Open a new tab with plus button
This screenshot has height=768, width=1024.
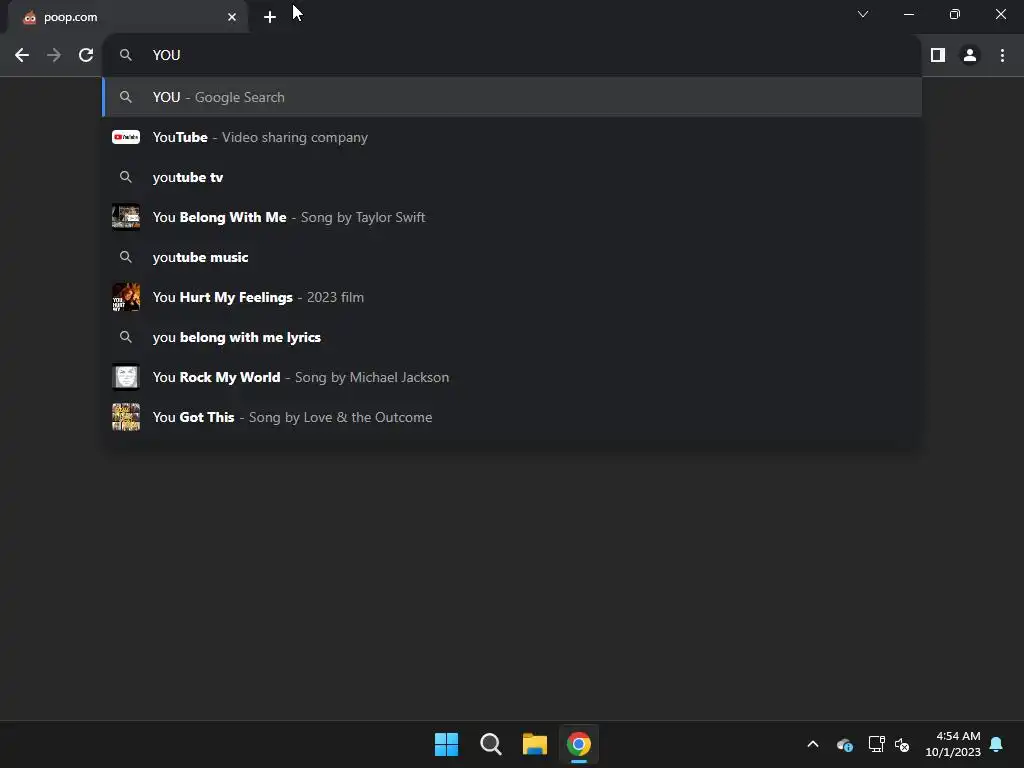[270, 17]
